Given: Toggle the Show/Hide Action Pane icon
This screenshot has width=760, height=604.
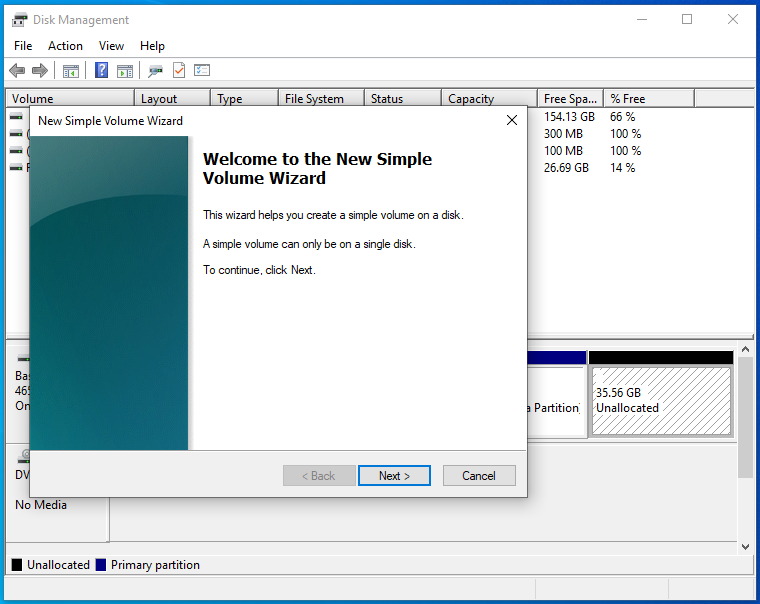Looking at the screenshot, I should [x=125, y=71].
